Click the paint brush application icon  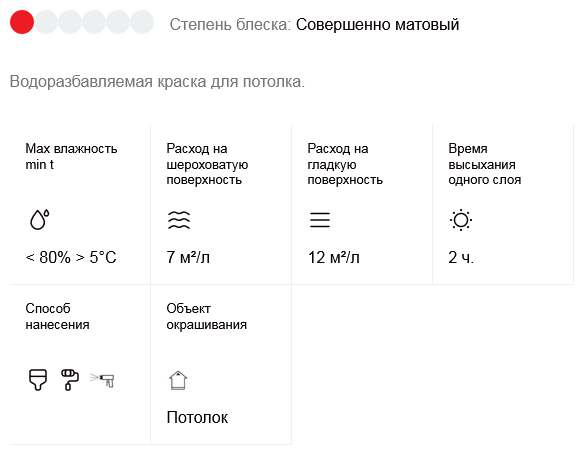pos(38,380)
